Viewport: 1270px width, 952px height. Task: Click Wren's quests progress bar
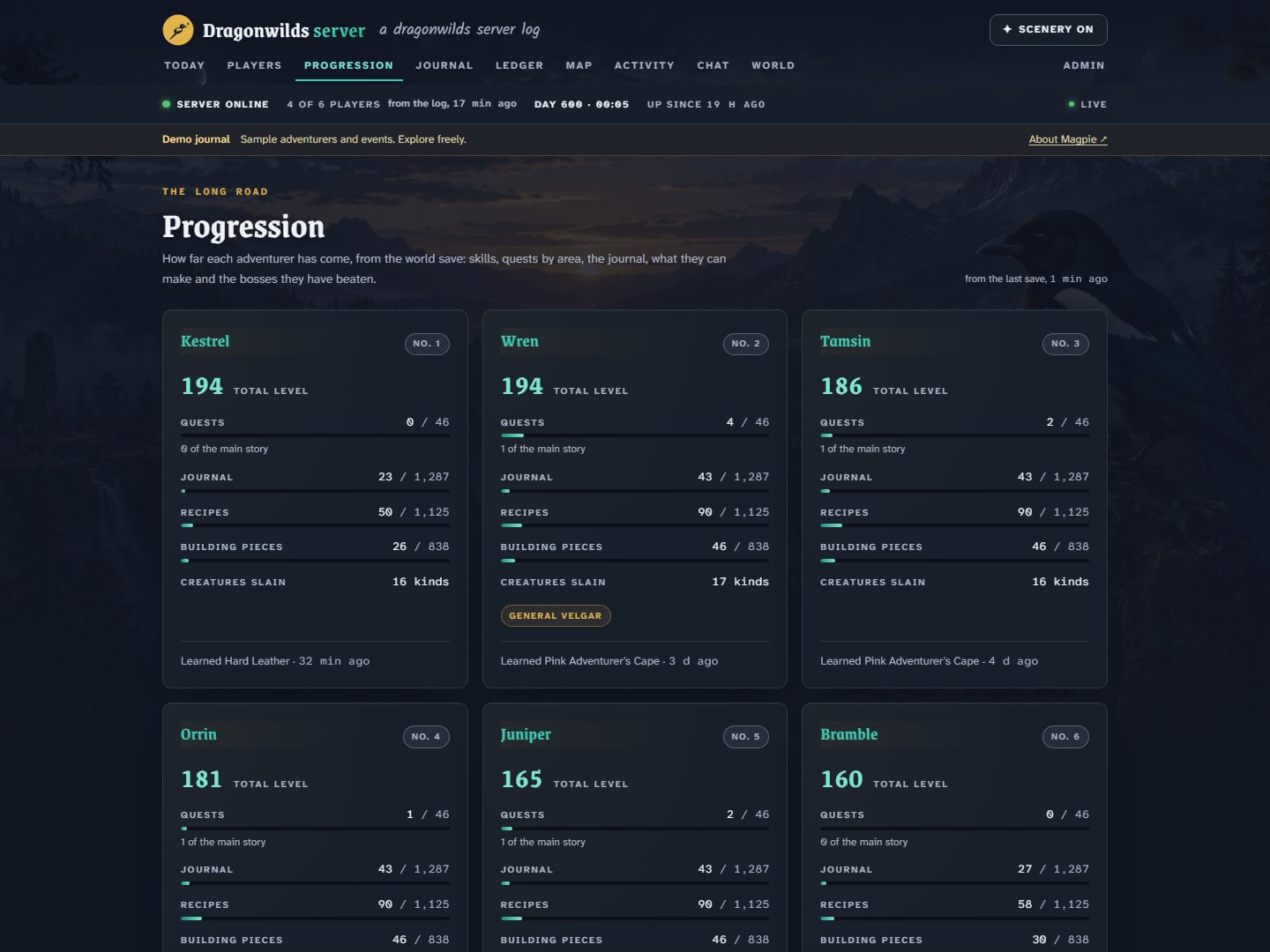point(635,435)
